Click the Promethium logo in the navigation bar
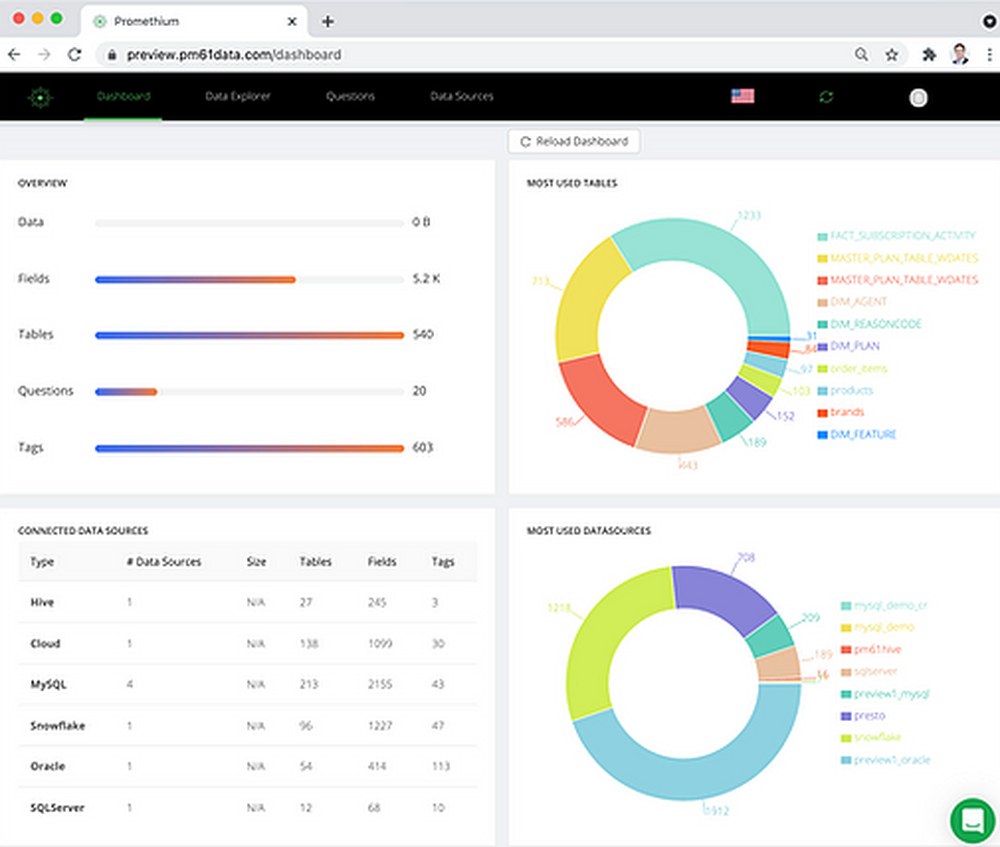This screenshot has height=847, width=1000. pos(40,97)
